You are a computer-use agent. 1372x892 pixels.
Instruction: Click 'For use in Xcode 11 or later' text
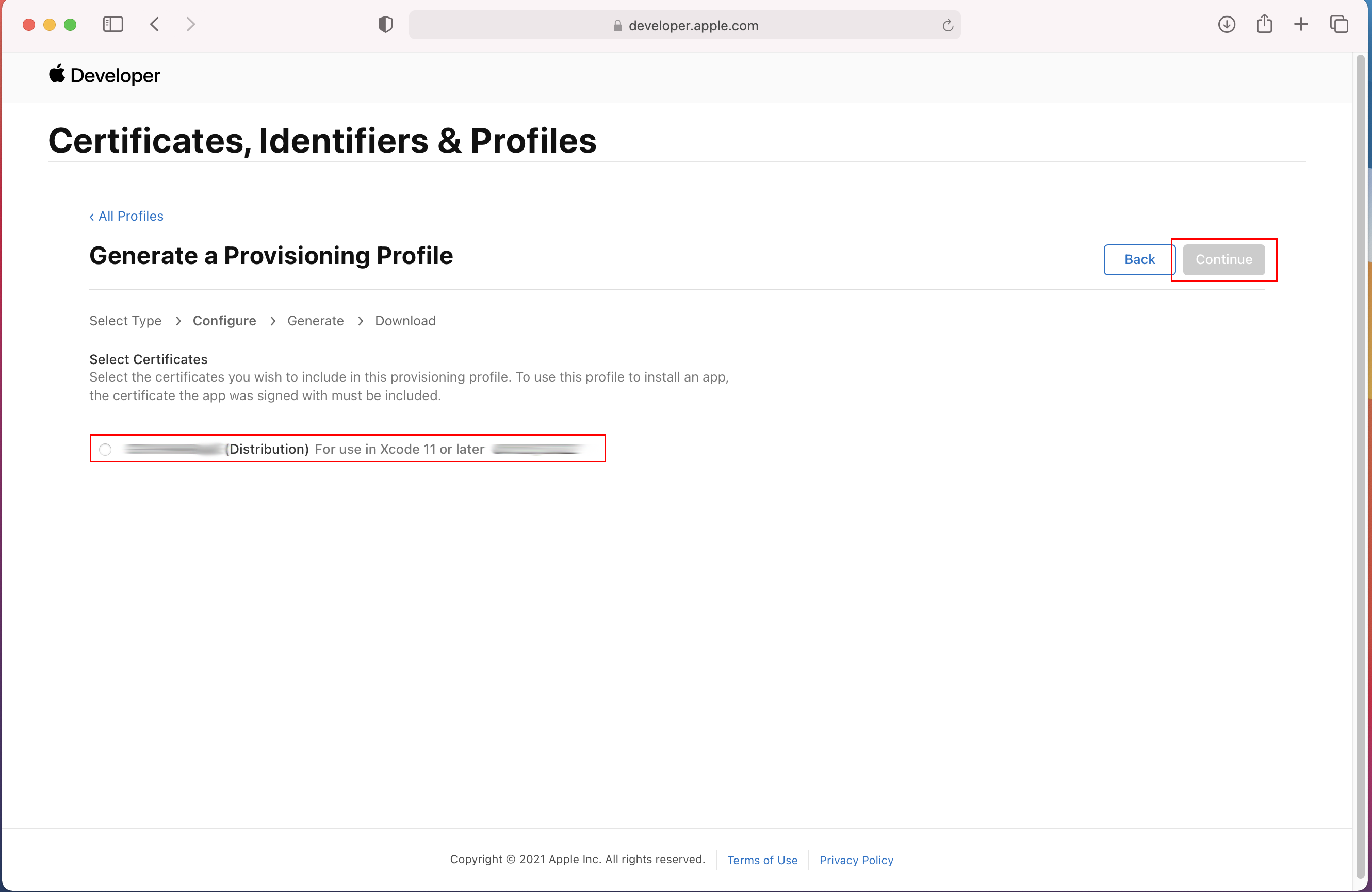(x=400, y=449)
